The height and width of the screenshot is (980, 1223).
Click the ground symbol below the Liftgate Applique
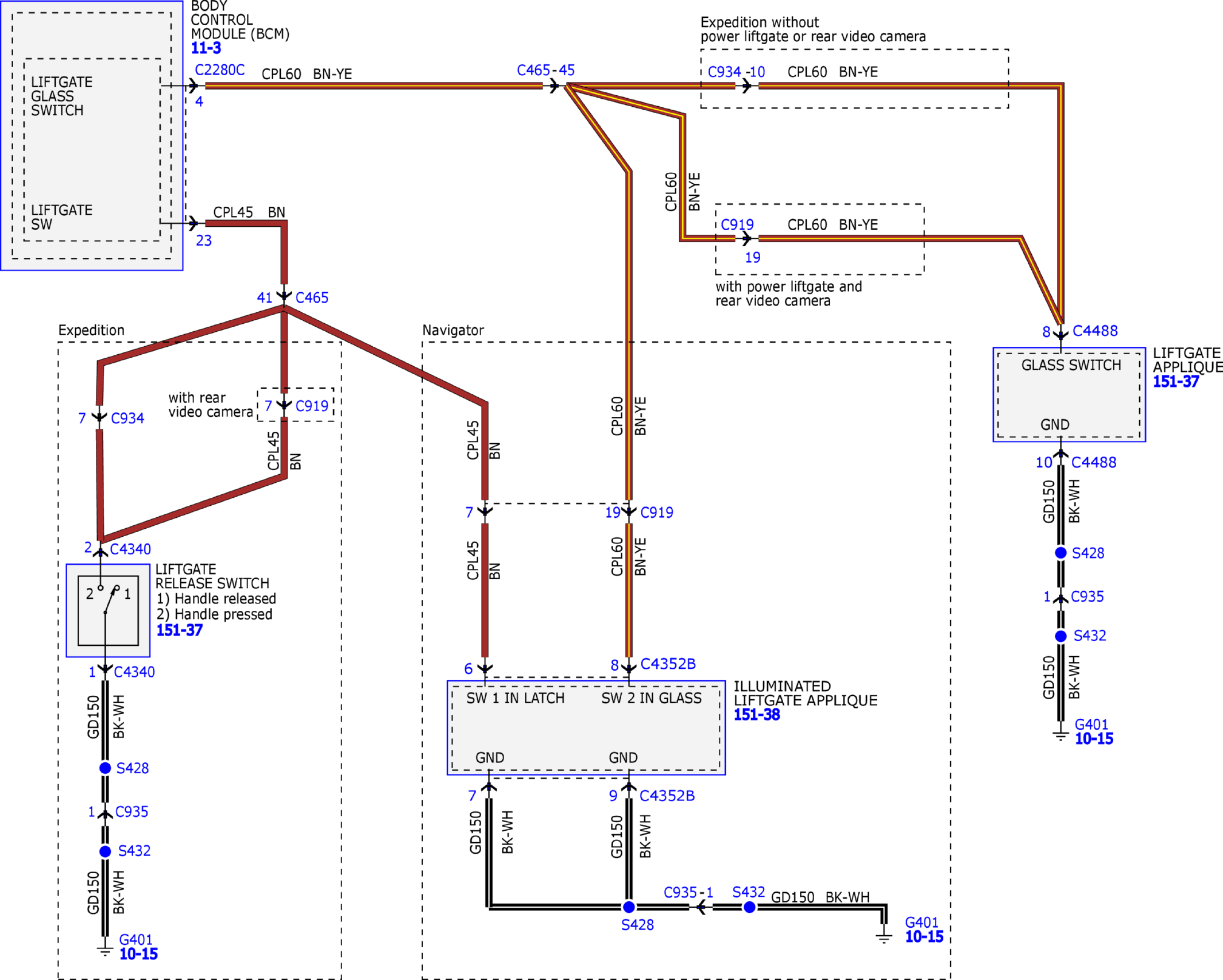point(1061,735)
